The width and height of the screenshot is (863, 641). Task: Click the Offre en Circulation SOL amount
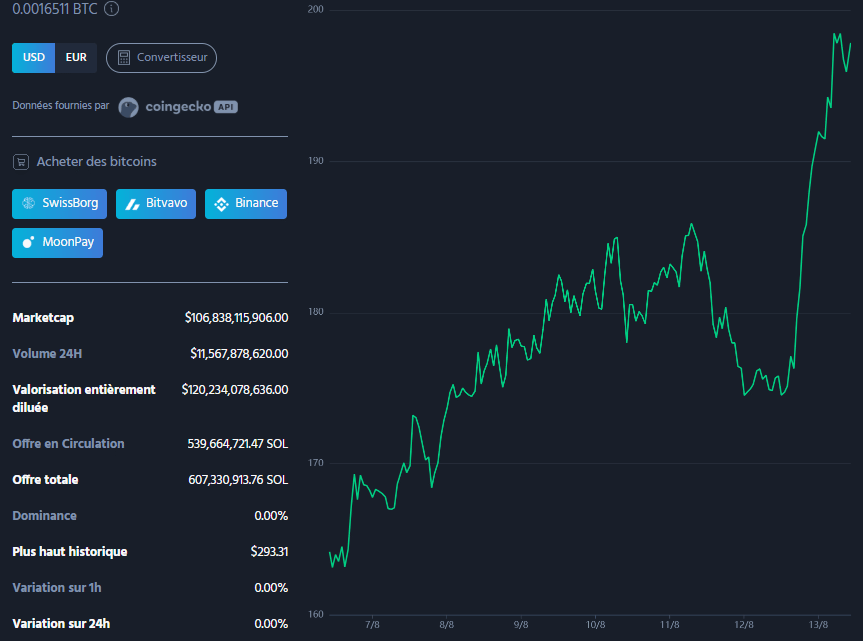click(x=237, y=444)
